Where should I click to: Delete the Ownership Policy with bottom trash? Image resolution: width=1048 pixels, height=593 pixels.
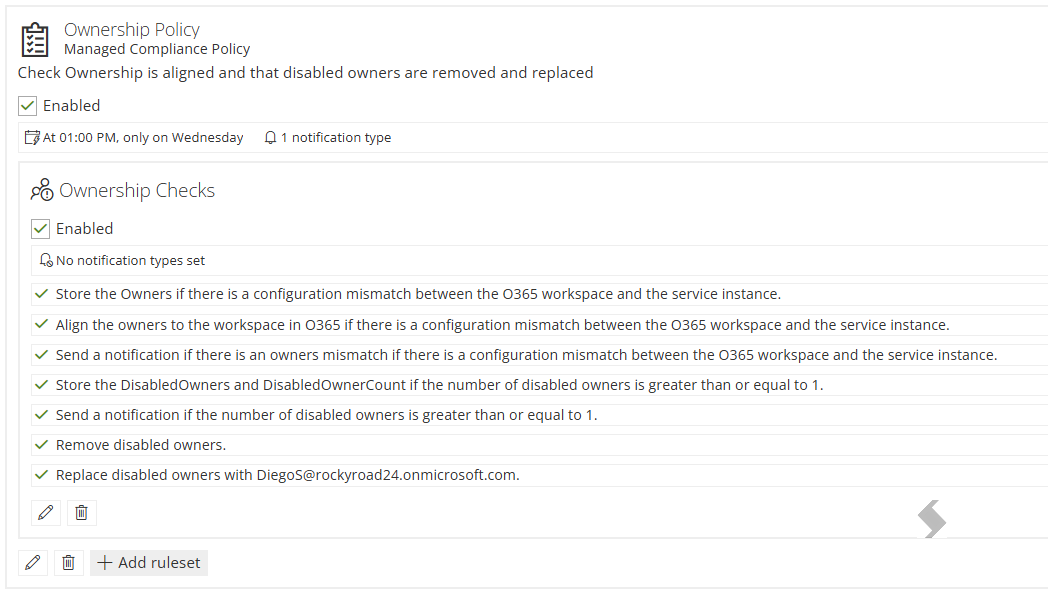point(68,562)
